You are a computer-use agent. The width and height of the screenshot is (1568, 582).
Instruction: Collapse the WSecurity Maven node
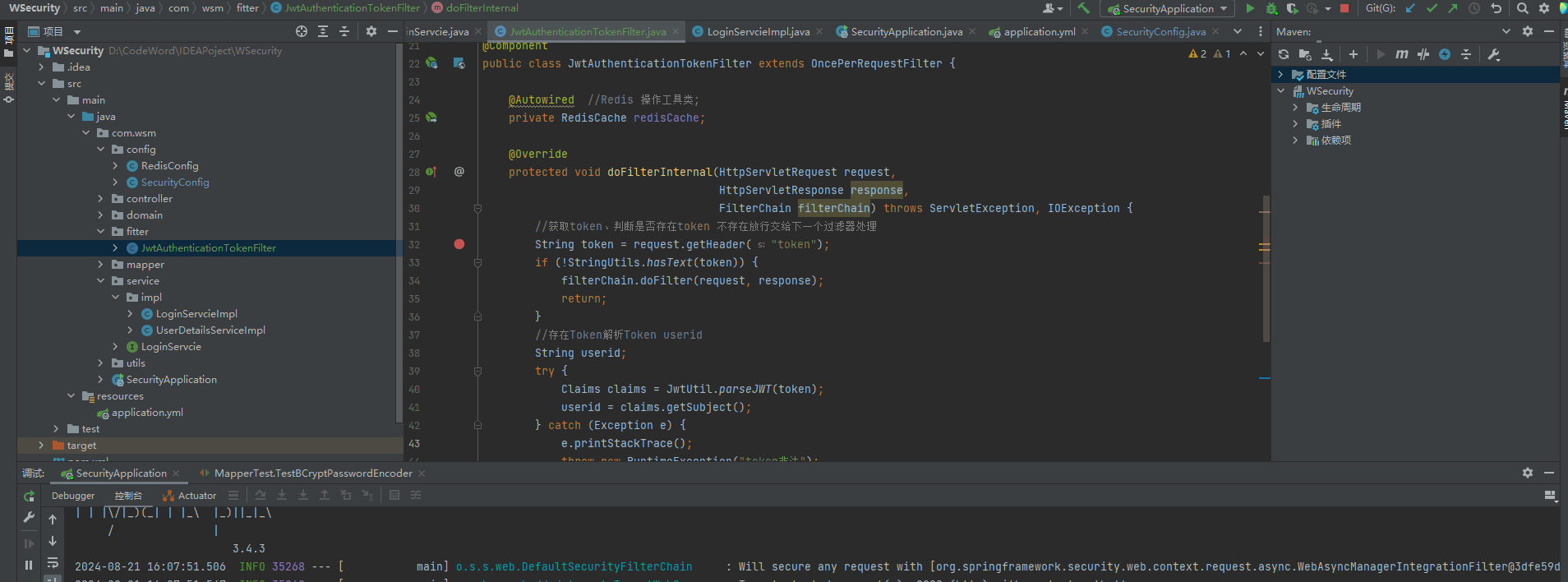(x=1280, y=90)
